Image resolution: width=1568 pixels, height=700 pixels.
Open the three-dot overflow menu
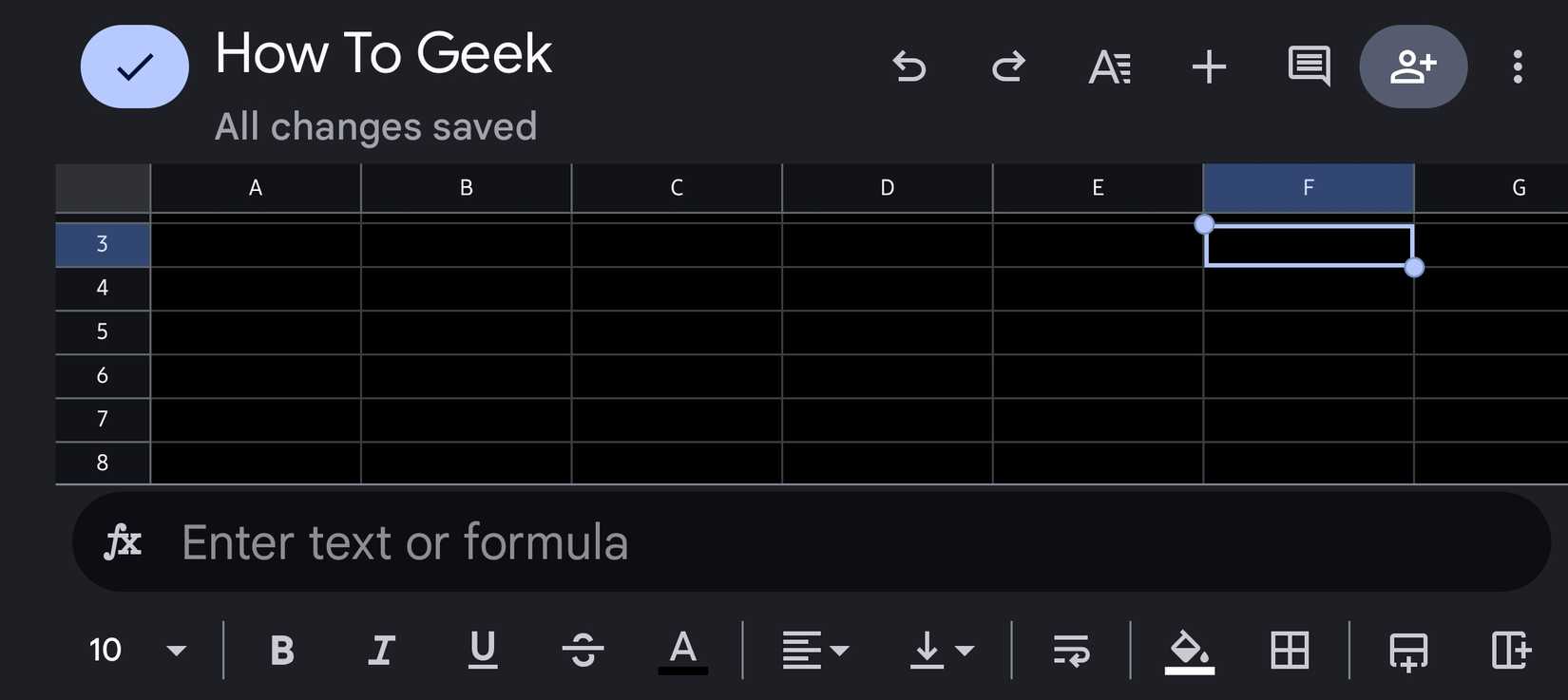(x=1518, y=66)
